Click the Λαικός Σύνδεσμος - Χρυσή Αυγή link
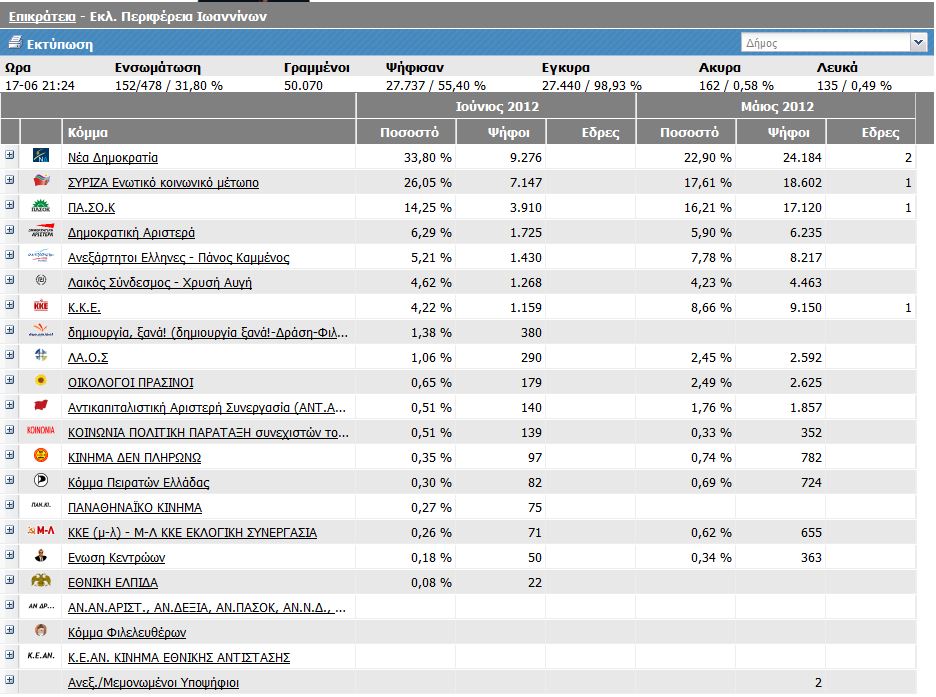Viewport: 936px width, 697px height. [159, 283]
